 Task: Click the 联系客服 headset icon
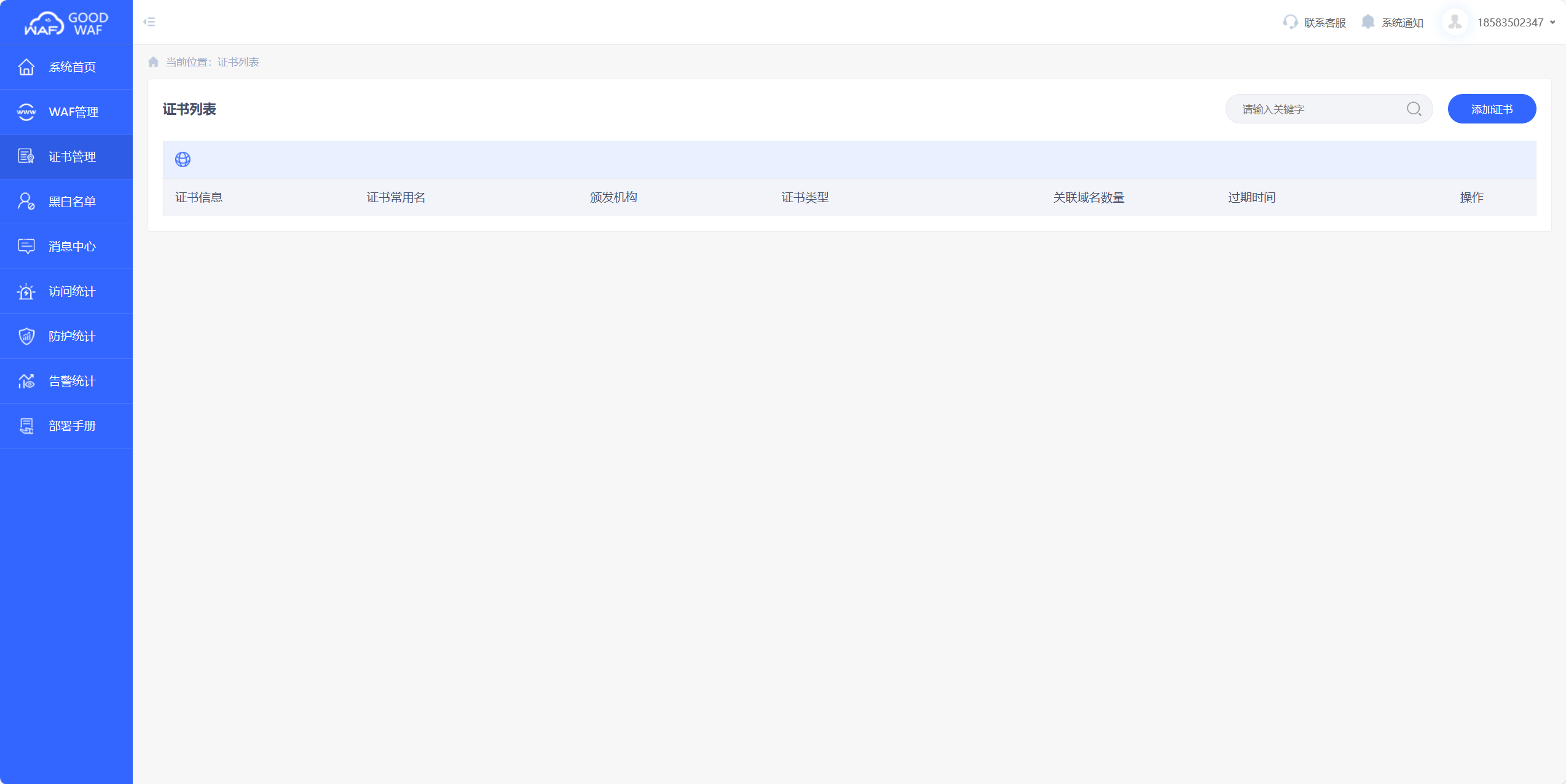coord(1289,22)
